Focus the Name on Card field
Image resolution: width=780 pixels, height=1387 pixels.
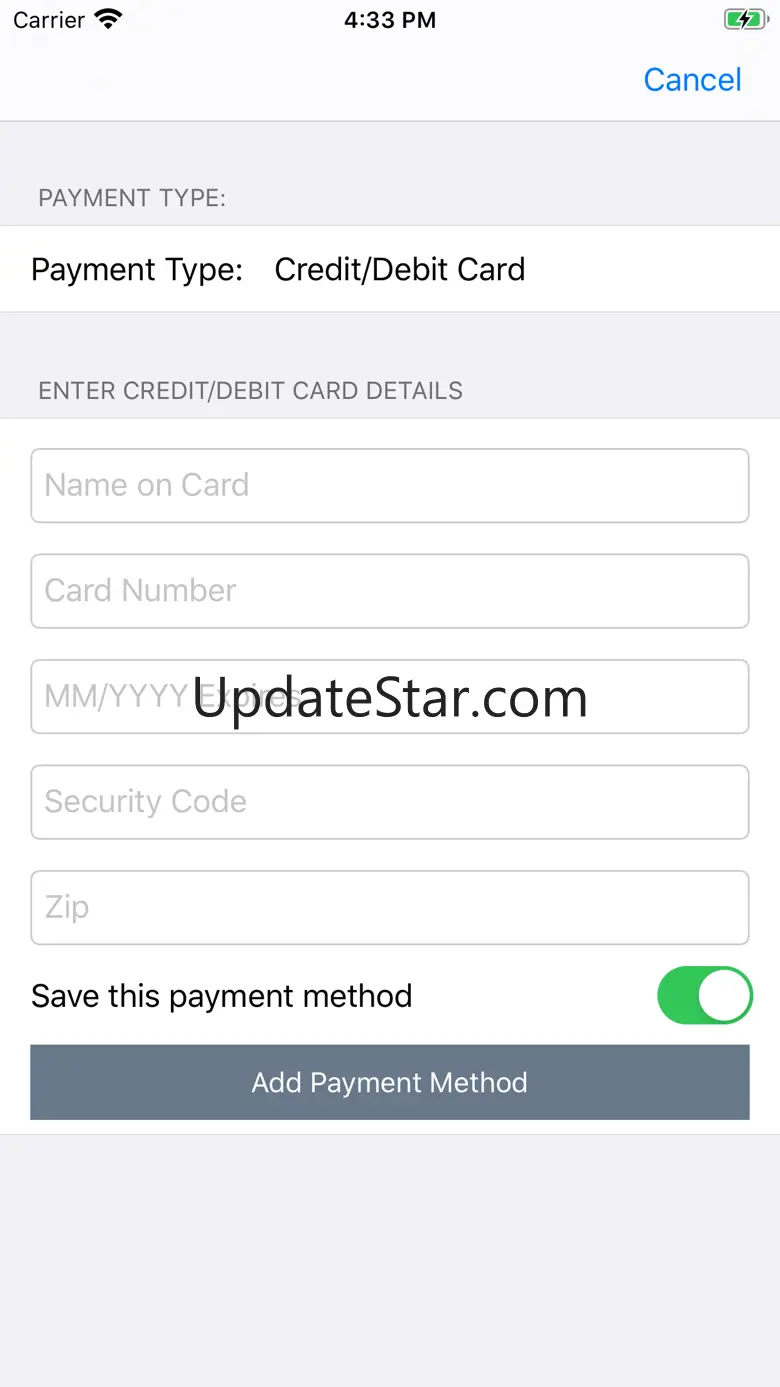[x=390, y=486]
